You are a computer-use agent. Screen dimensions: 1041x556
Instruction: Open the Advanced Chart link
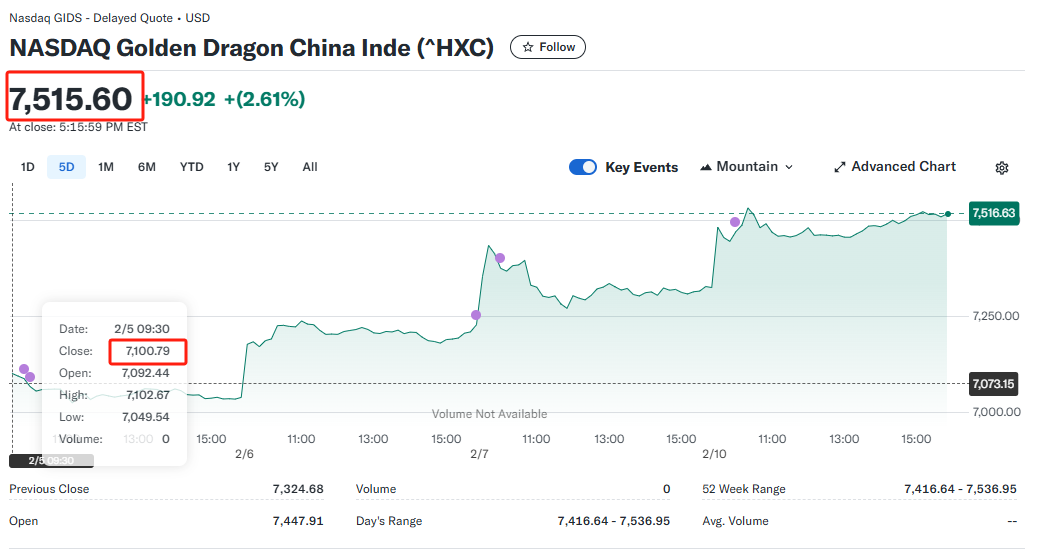pos(894,167)
